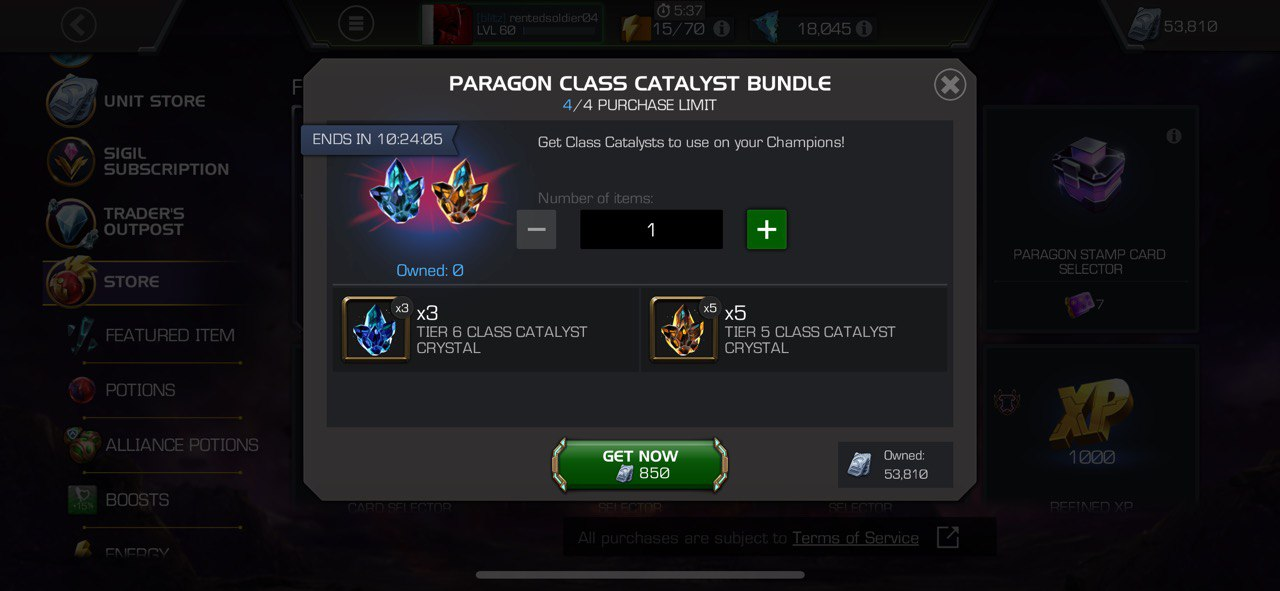Tap the 18,045 shards info icon
This screenshot has width=1280, height=591.
[x=864, y=29]
